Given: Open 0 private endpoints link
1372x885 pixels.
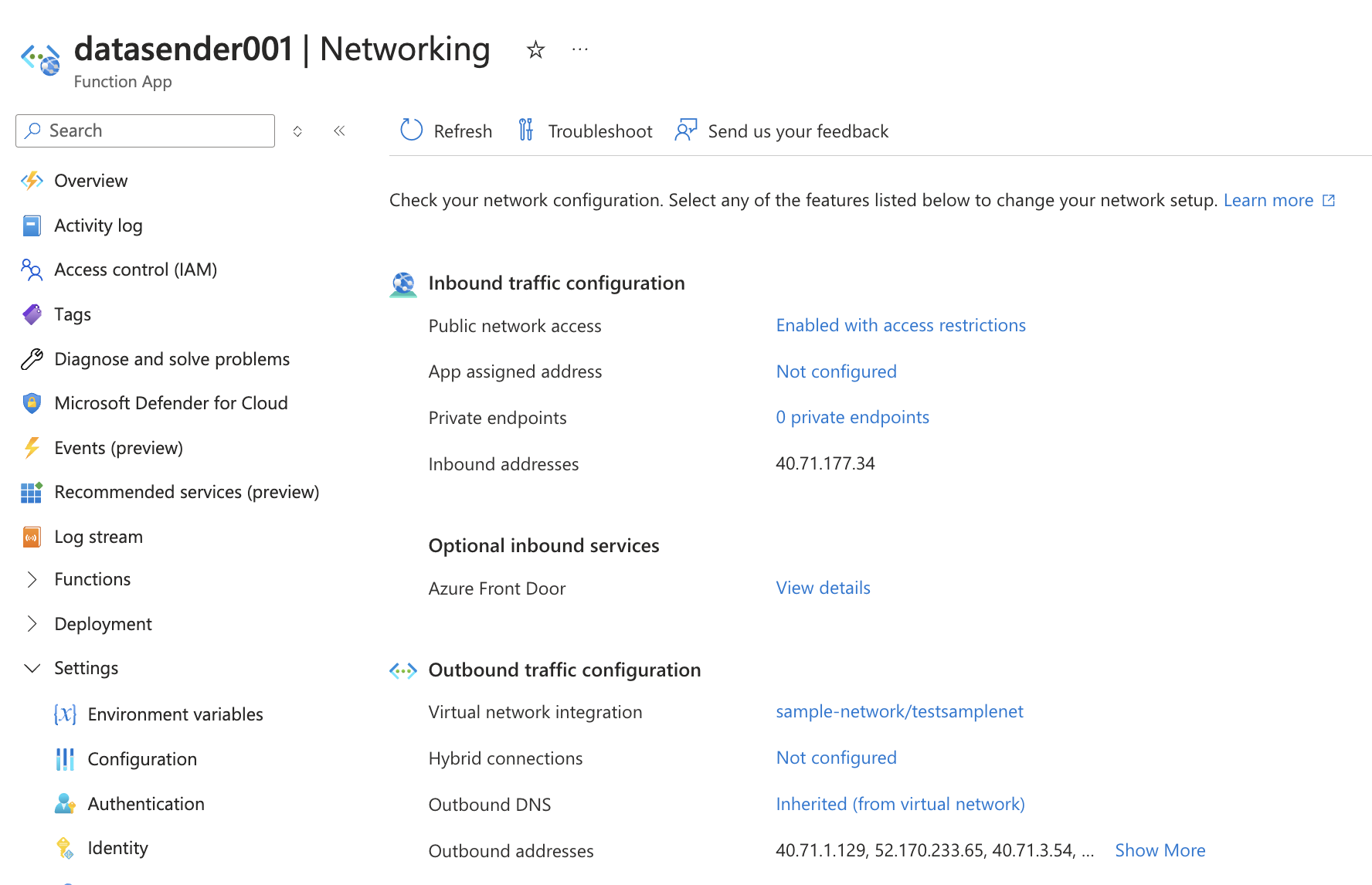Looking at the screenshot, I should [852, 417].
